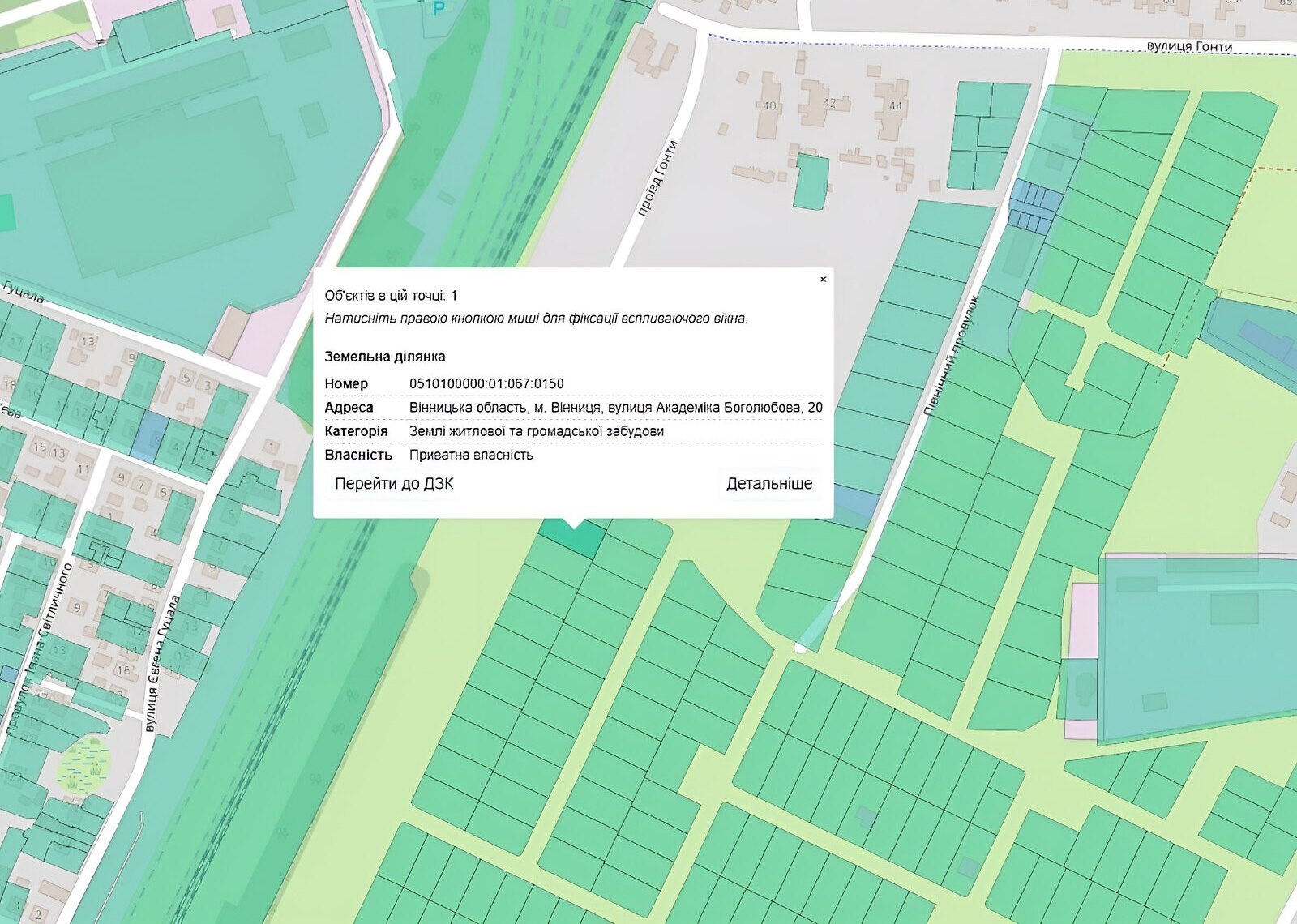
Task: Click the 'проїзд Гонти' road label
Action: (657, 178)
